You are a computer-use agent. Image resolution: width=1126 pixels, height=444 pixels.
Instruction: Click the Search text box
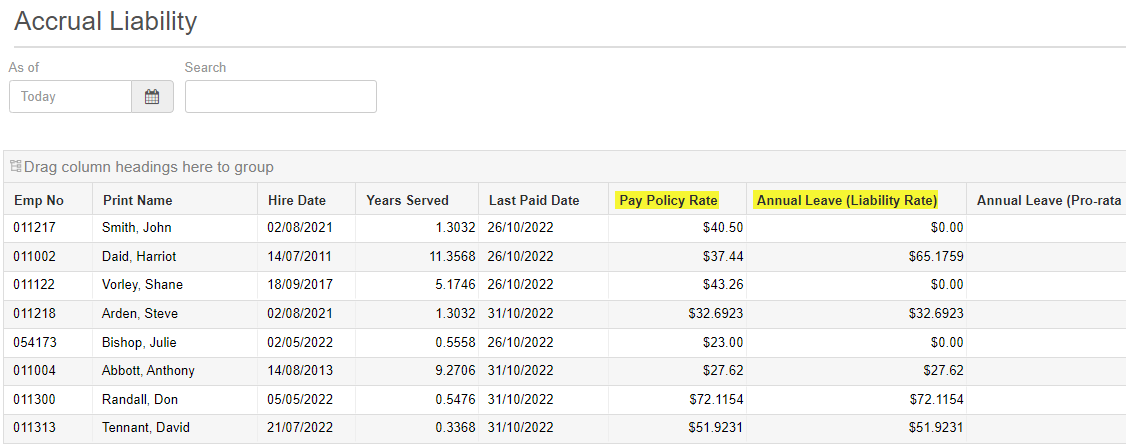pyautogui.click(x=280, y=97)
